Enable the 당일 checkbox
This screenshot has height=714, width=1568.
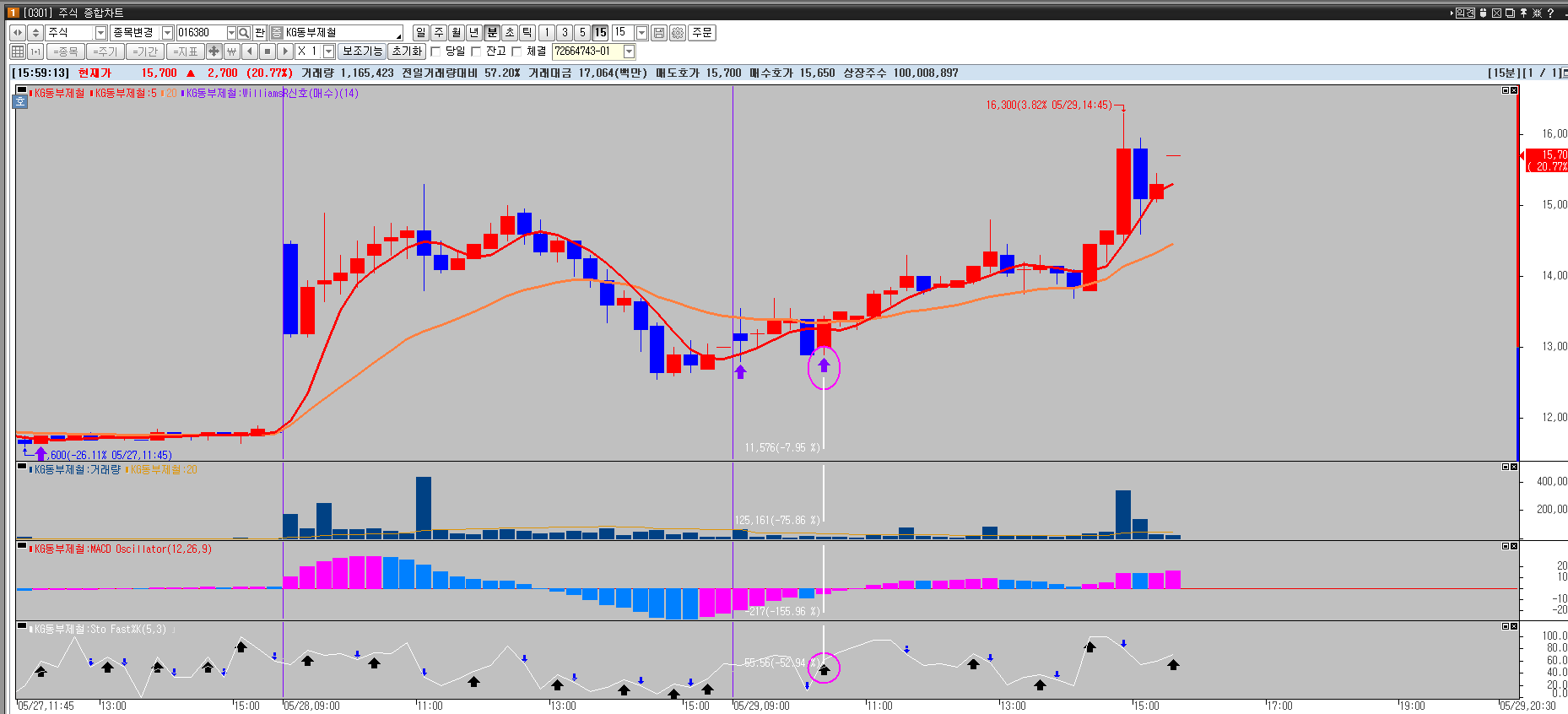[436, 51]
